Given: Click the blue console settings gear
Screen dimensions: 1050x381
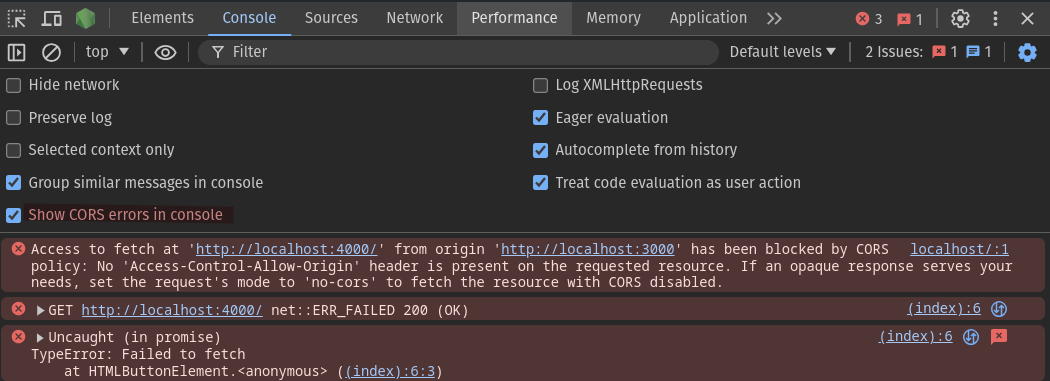Looking at the screenshot, I should [1027, 52].
